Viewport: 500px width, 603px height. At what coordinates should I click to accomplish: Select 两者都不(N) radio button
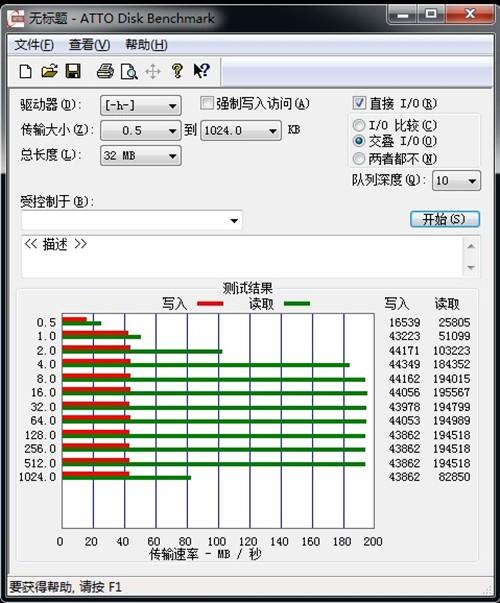click(x=358, y=158)
